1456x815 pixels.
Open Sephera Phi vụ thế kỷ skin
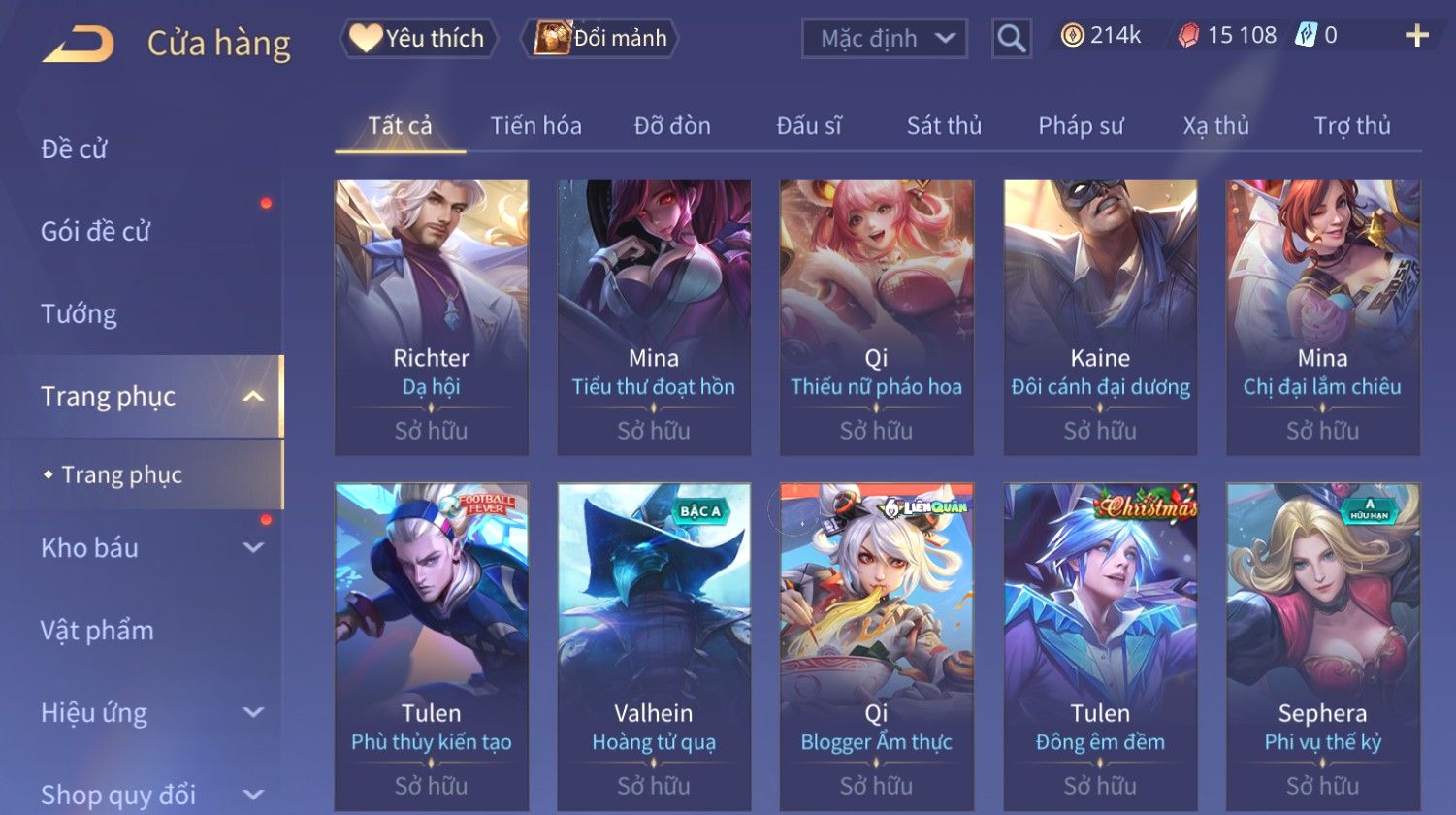[1323, 647]
